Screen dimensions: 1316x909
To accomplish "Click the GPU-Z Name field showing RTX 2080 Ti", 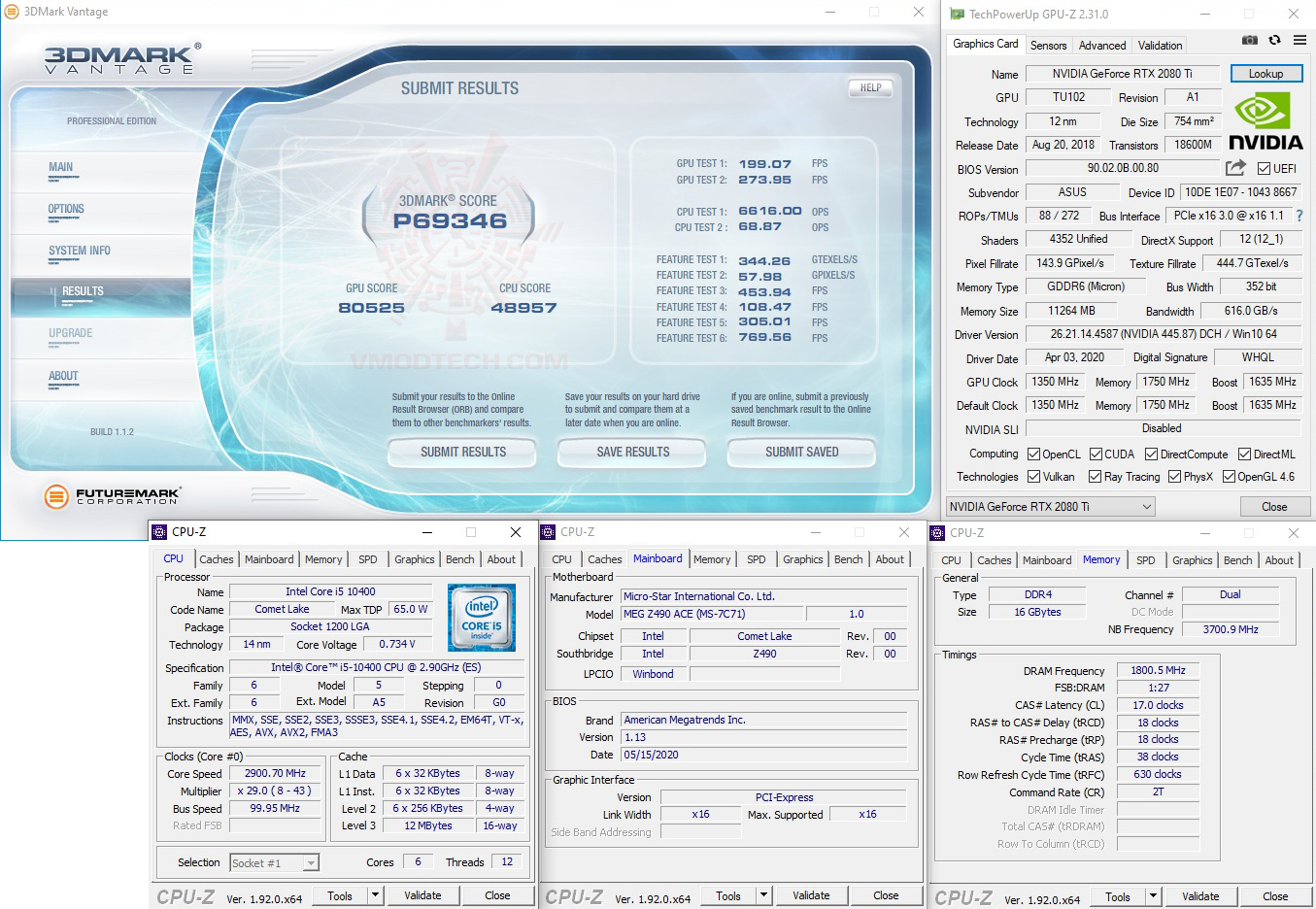I will point(1123,74).
